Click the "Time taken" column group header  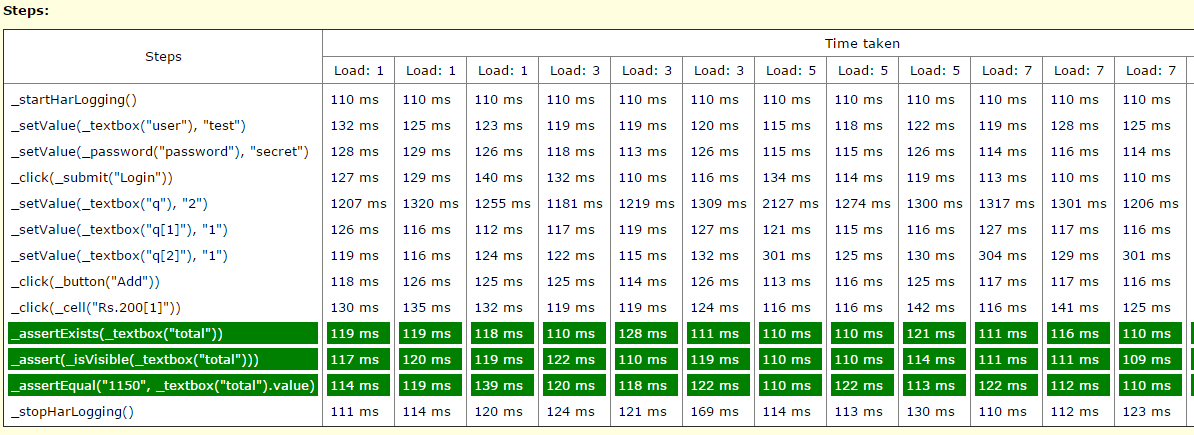[861, 44]
